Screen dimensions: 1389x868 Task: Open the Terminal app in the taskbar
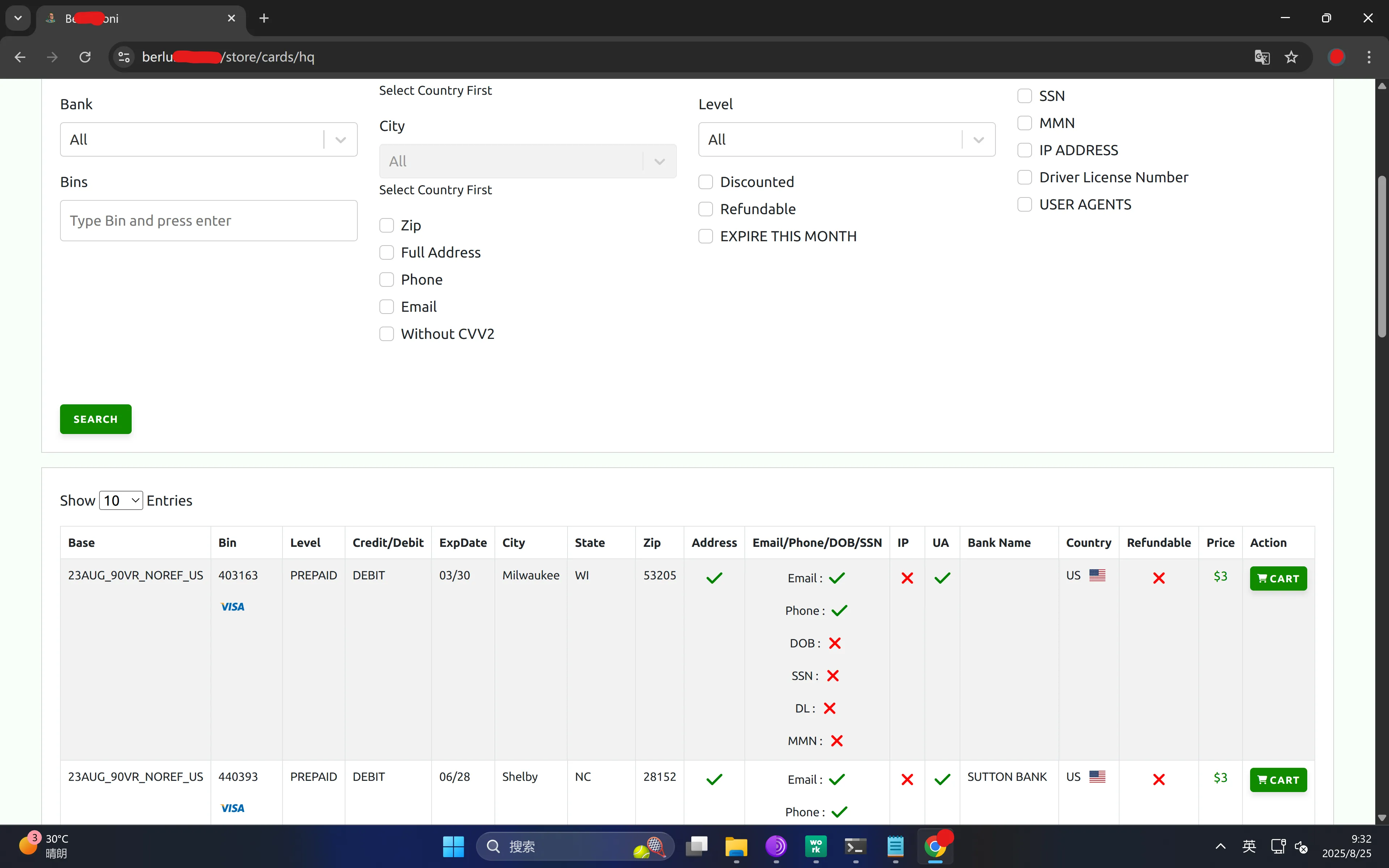pos(856,846)
